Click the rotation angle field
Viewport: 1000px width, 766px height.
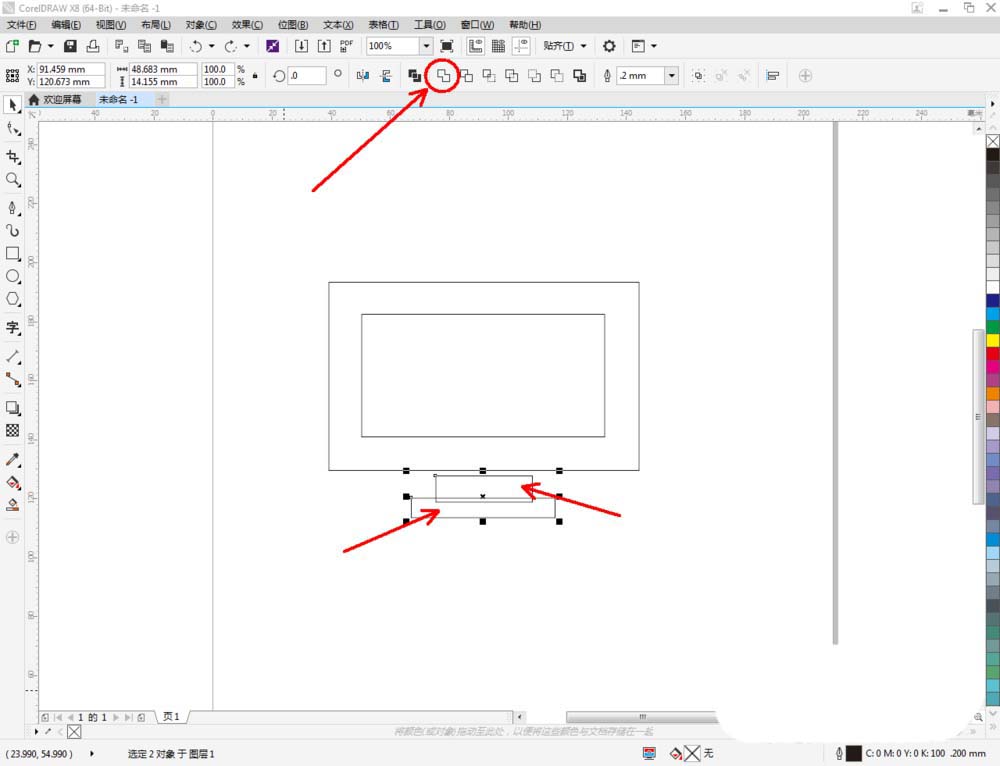[x=307, y=75]
